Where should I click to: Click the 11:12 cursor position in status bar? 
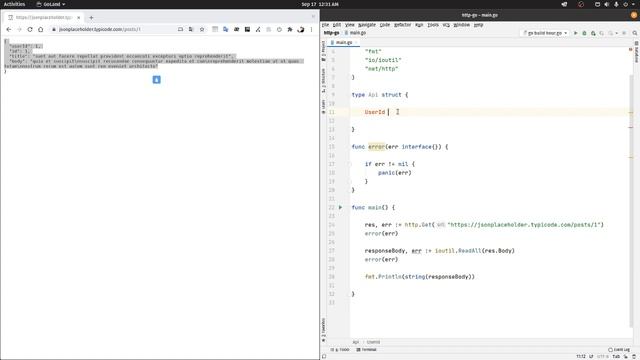coord(581,356)
